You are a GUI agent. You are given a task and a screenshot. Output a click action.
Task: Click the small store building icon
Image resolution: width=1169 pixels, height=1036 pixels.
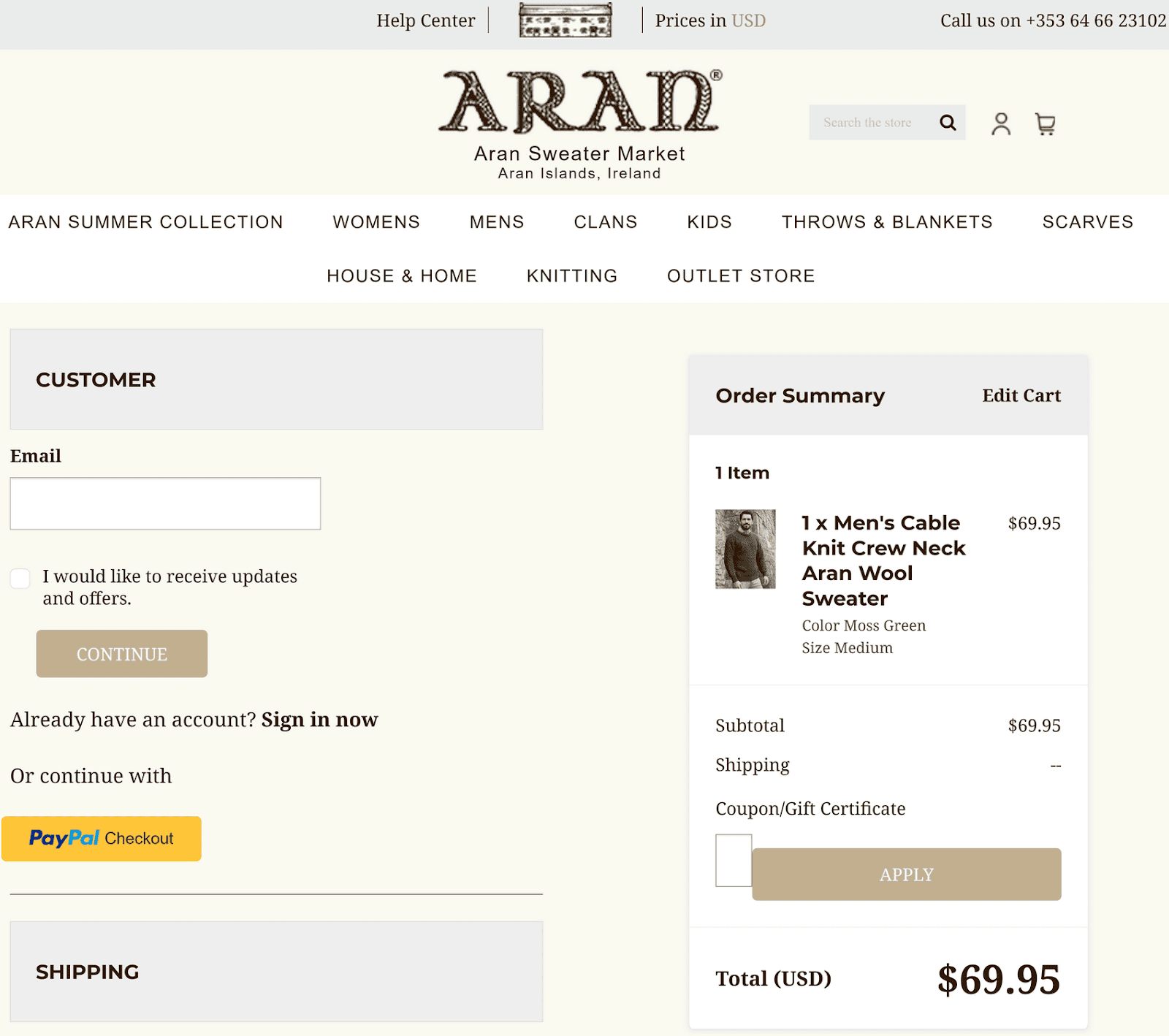point(565,20)
